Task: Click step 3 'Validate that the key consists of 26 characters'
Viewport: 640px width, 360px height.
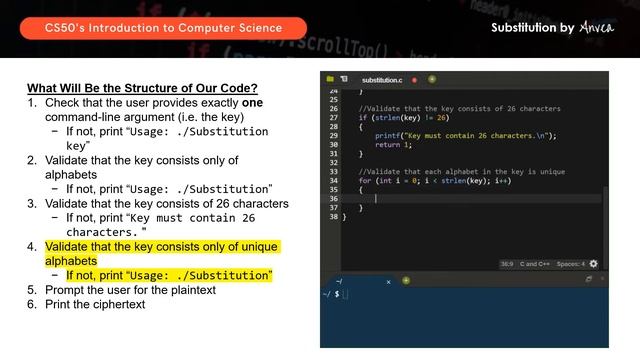Action: [167, 203]
